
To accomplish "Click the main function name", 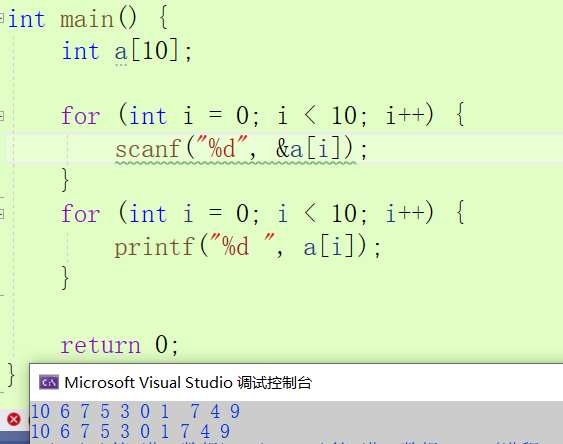I will tap(87, 19).
